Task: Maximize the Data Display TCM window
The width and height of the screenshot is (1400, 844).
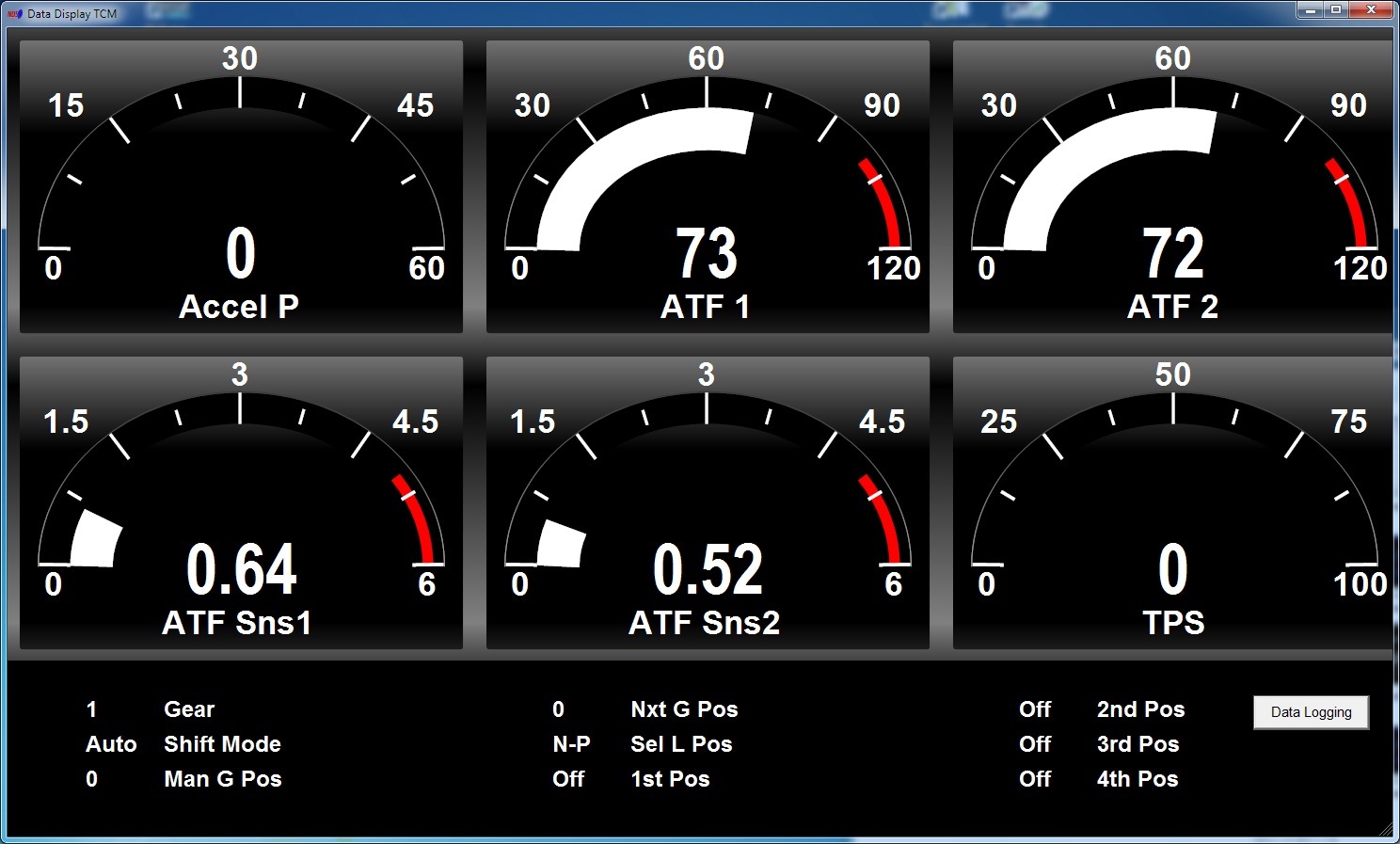Action: (1335, 10)
